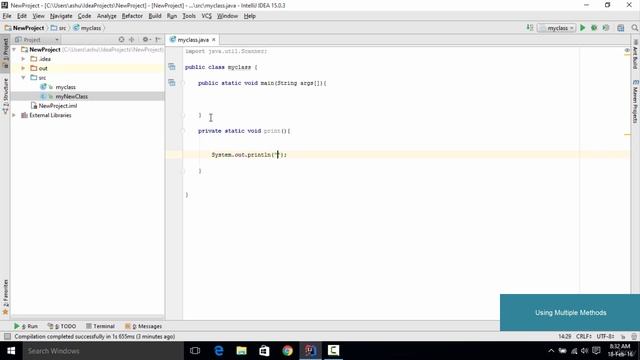Toggle the Structure side tool window tab
The width and height of the screenshot is (640, 360).
5,96
